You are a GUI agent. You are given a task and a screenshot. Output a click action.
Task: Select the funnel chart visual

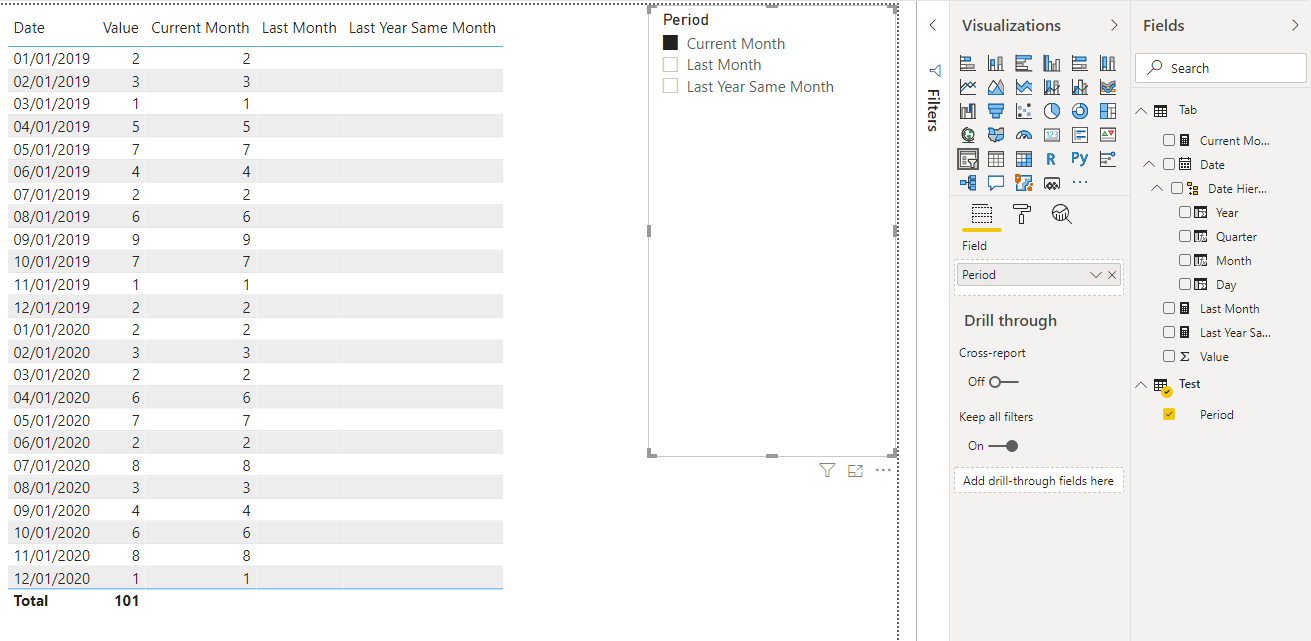click(996, 111)
